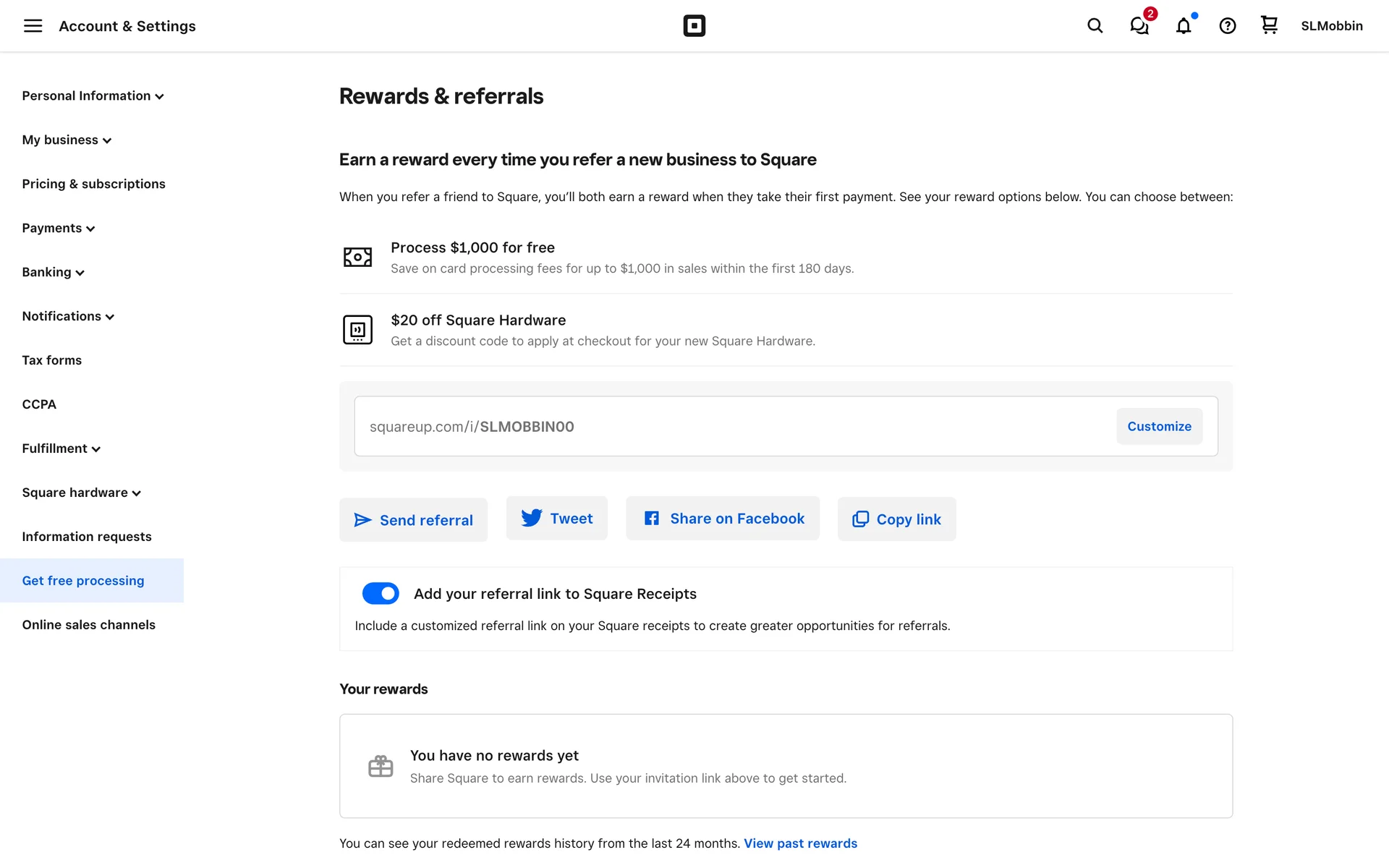
Task: Go to Tax forms page
Action: [51, 360]
